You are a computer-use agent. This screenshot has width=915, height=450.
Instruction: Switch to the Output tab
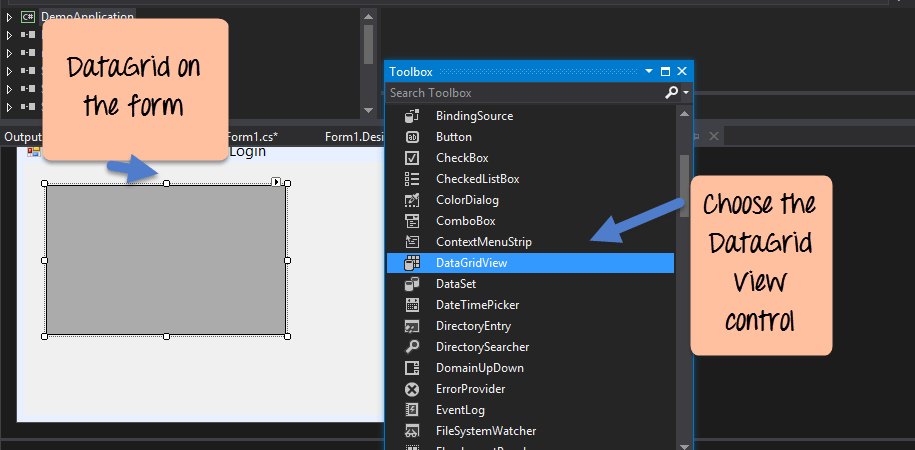pos(22,137)
